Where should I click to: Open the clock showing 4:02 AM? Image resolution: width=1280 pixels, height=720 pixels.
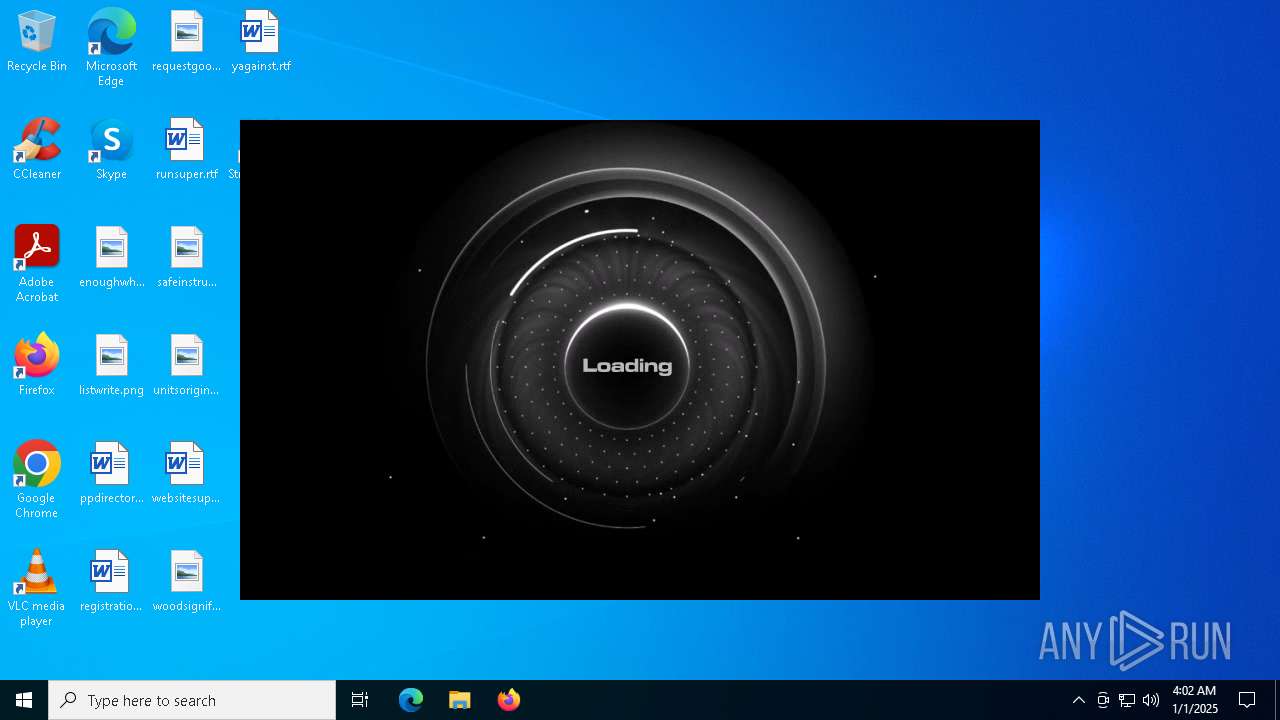[x=1195, y=700]
